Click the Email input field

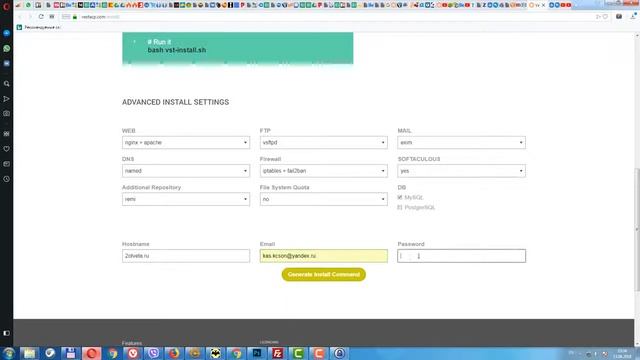[x=324, y=256]
